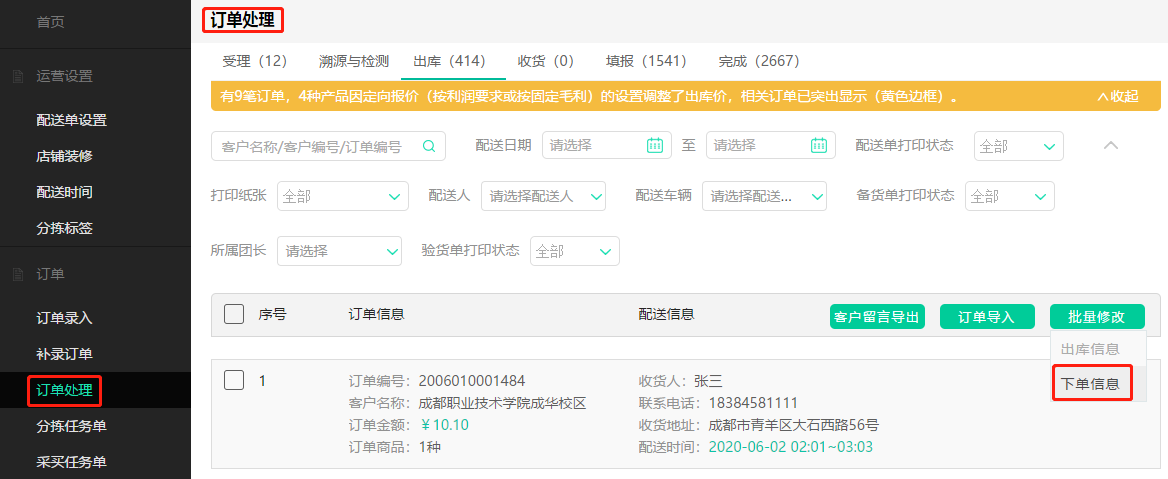
Task: Click the 配送日期 start date field
Action: [x=606, y=145]
